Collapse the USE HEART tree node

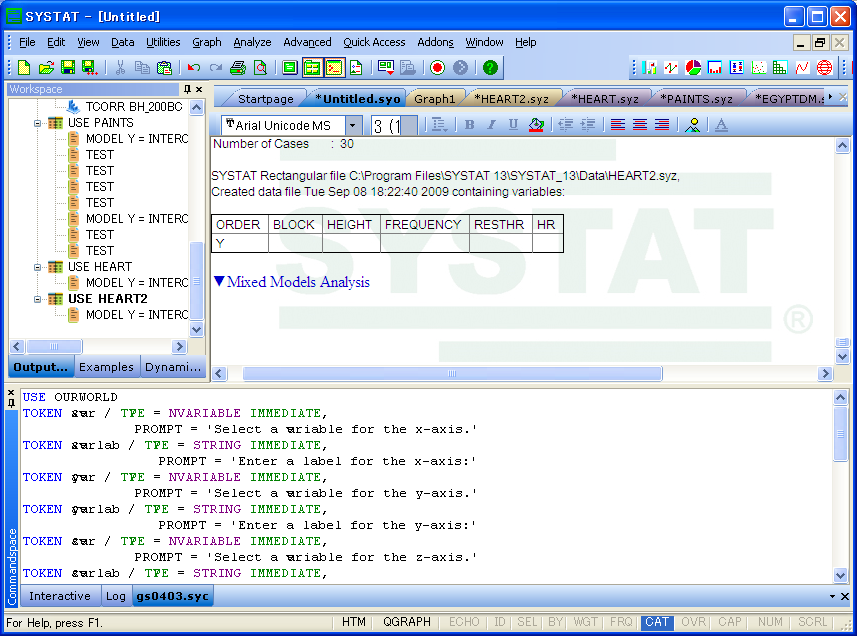pyautogui.click(x=37, y=267)
